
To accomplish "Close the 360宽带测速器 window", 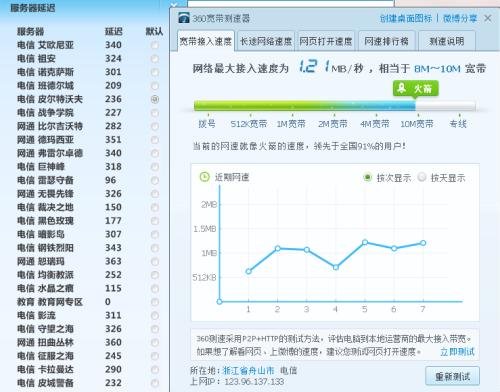I will 488,18.
